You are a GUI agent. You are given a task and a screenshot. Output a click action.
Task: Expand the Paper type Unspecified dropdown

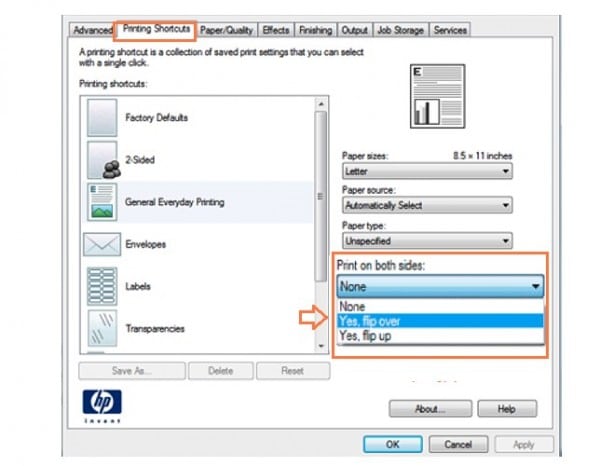(427, 241)
